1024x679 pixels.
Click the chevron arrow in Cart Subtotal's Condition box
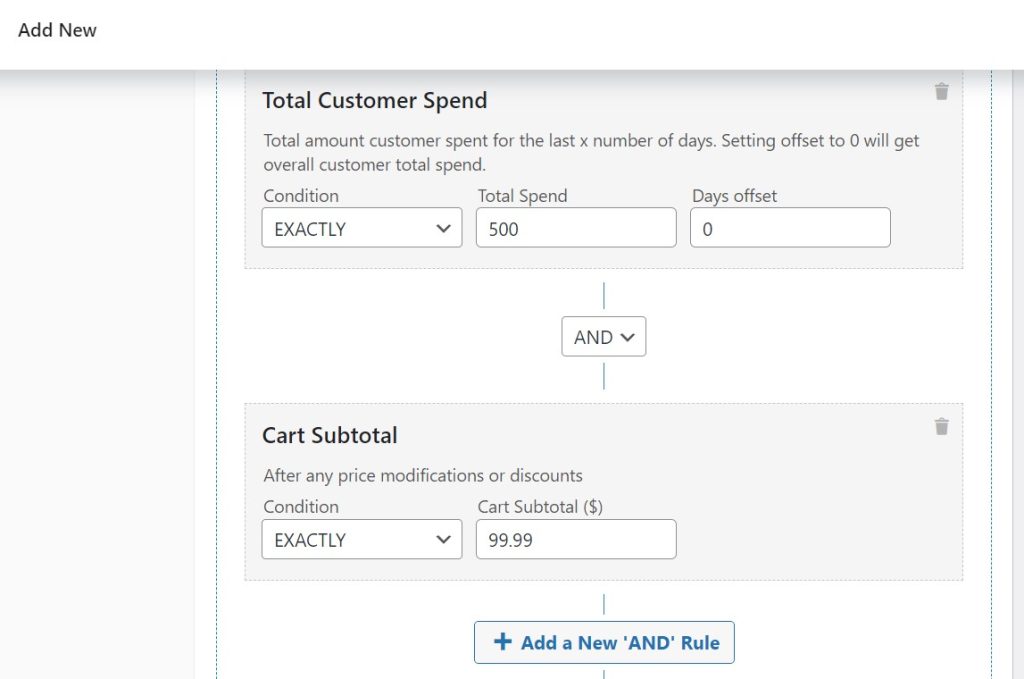coord(443,539)
